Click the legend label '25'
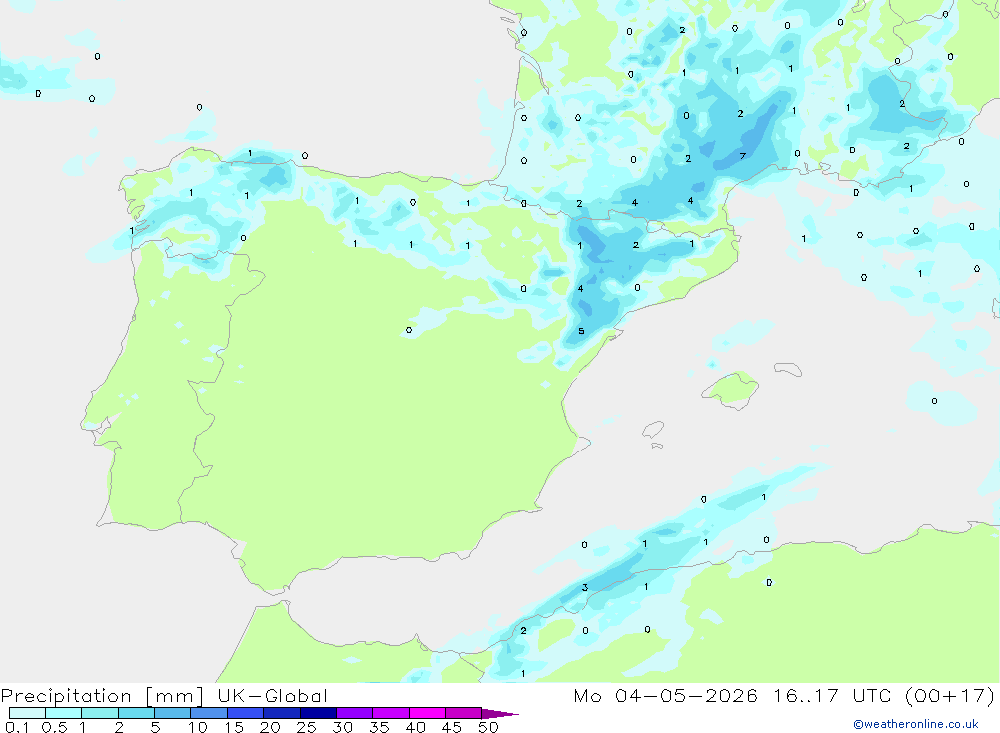This screenshot has height=733, width=1000. point(306,727)
